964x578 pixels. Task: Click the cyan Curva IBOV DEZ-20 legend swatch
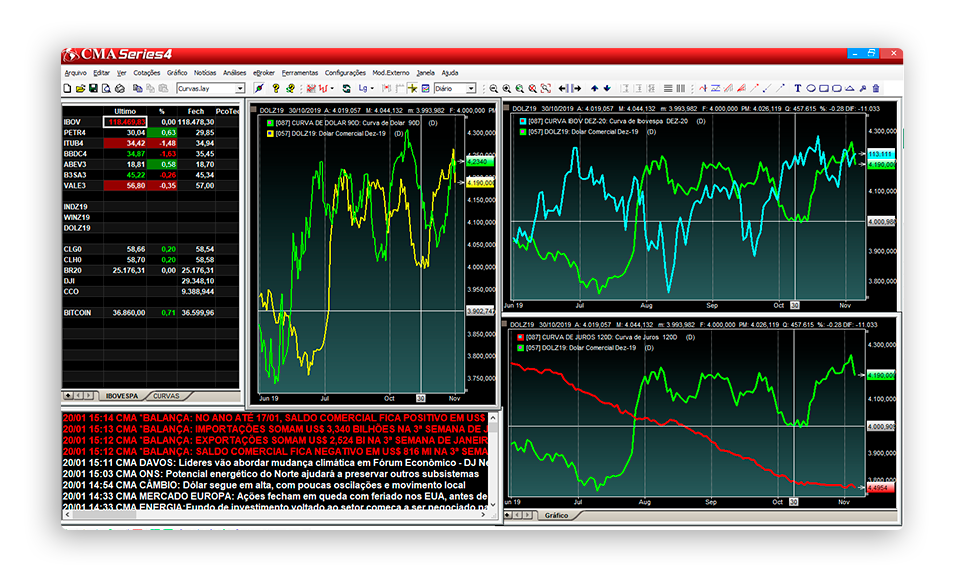(x=523, y=121)
